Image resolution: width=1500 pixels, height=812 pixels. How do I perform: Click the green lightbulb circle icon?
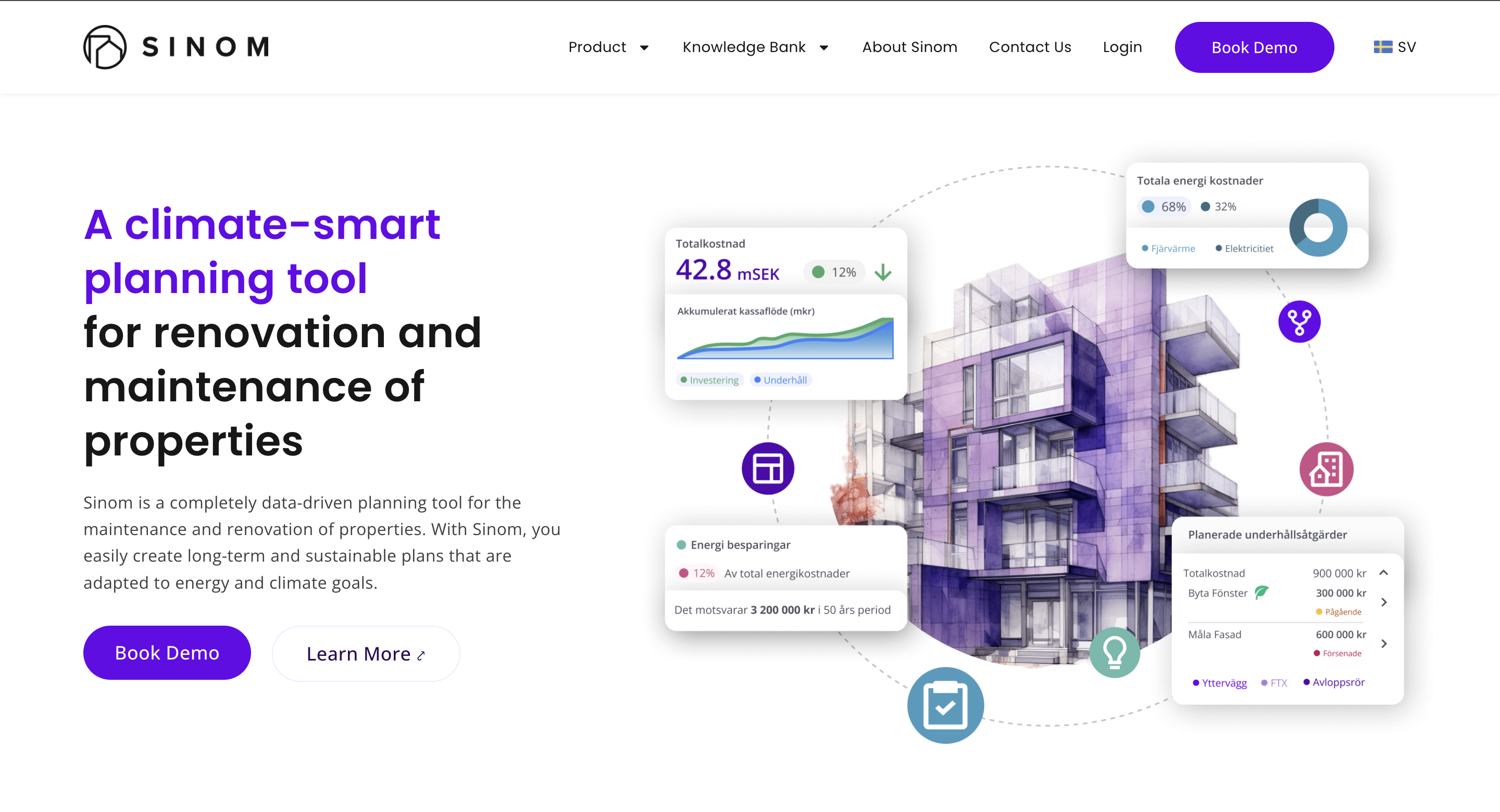[x=1114, y=652]
